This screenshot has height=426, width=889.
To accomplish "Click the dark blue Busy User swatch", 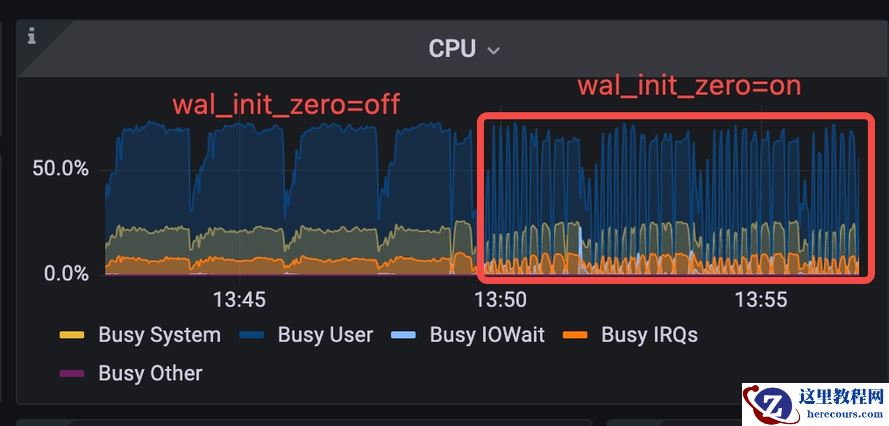I will pos(251,335).
